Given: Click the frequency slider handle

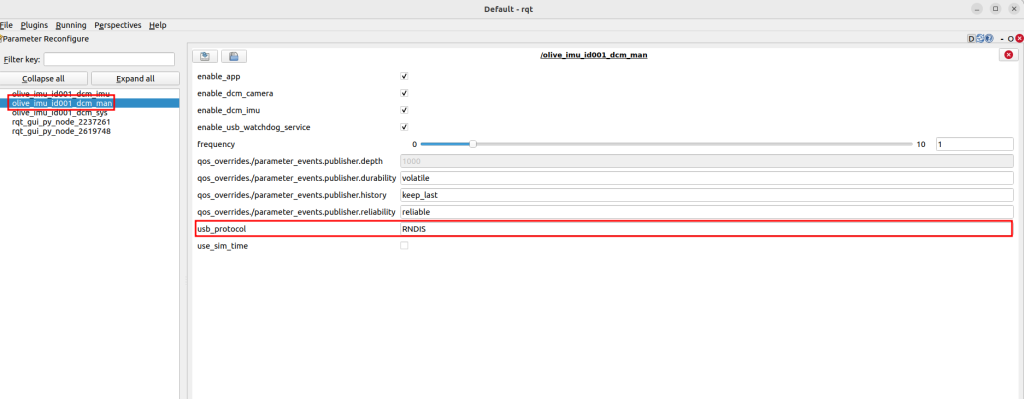Looking at the screenshot, I should coord(473,144).
